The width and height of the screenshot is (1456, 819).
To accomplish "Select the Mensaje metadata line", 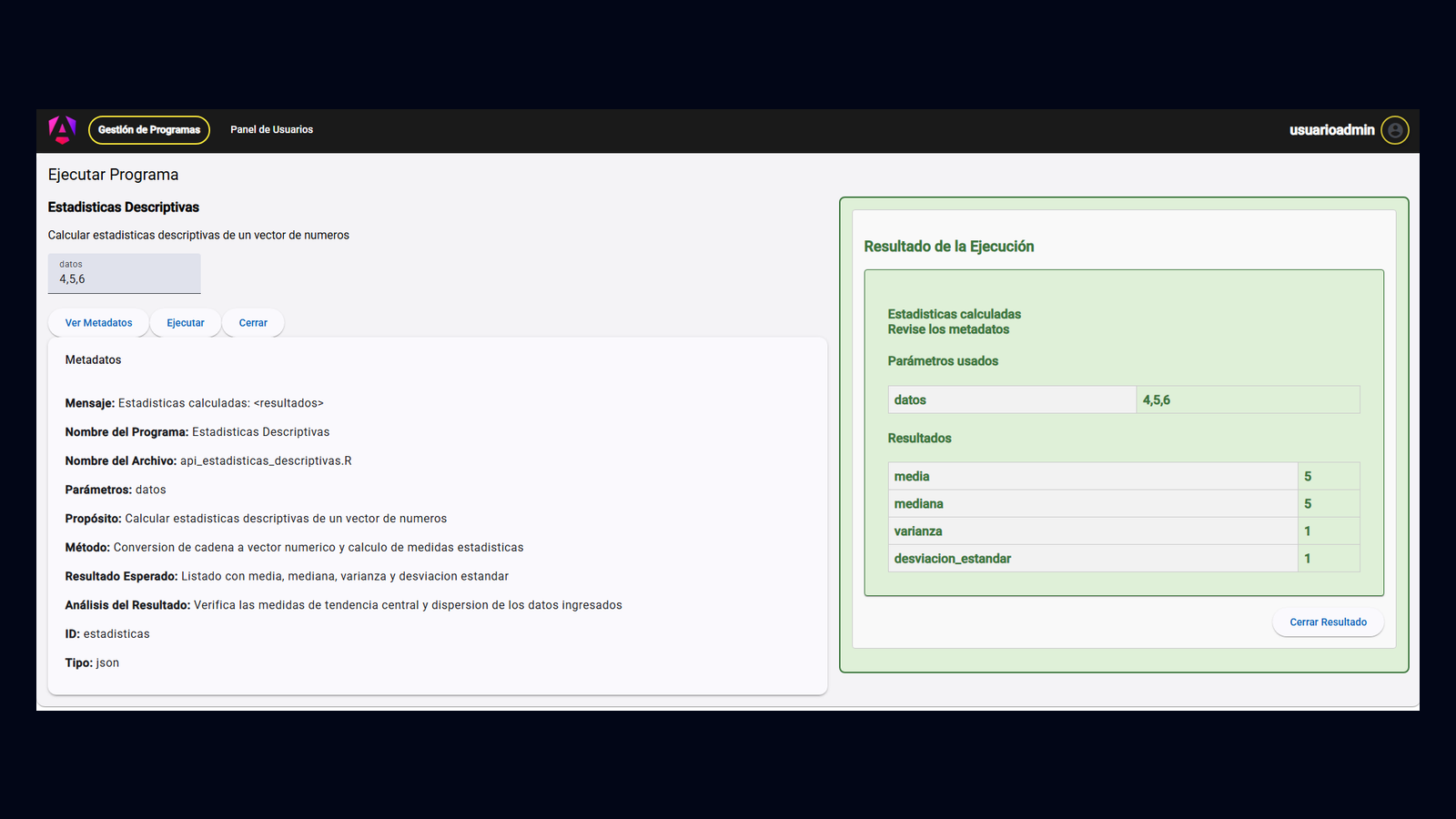I will point(194,403).
